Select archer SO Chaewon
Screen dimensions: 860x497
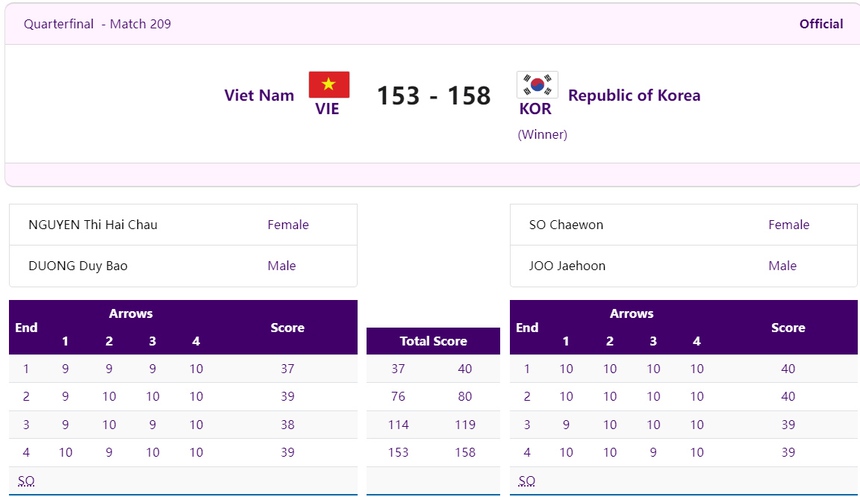566,224
